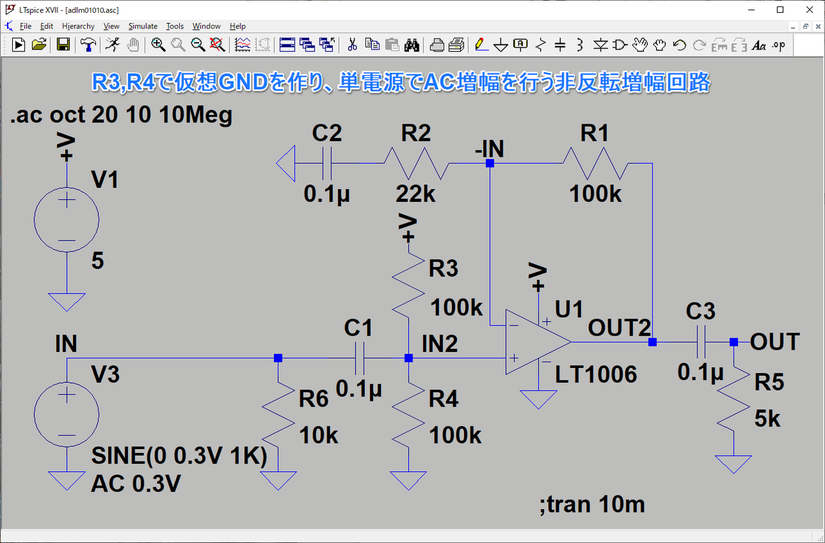Image resolution: width=825 pixels, height=543 pixels.
Task: Place a capacitor component
Action: 560,45
